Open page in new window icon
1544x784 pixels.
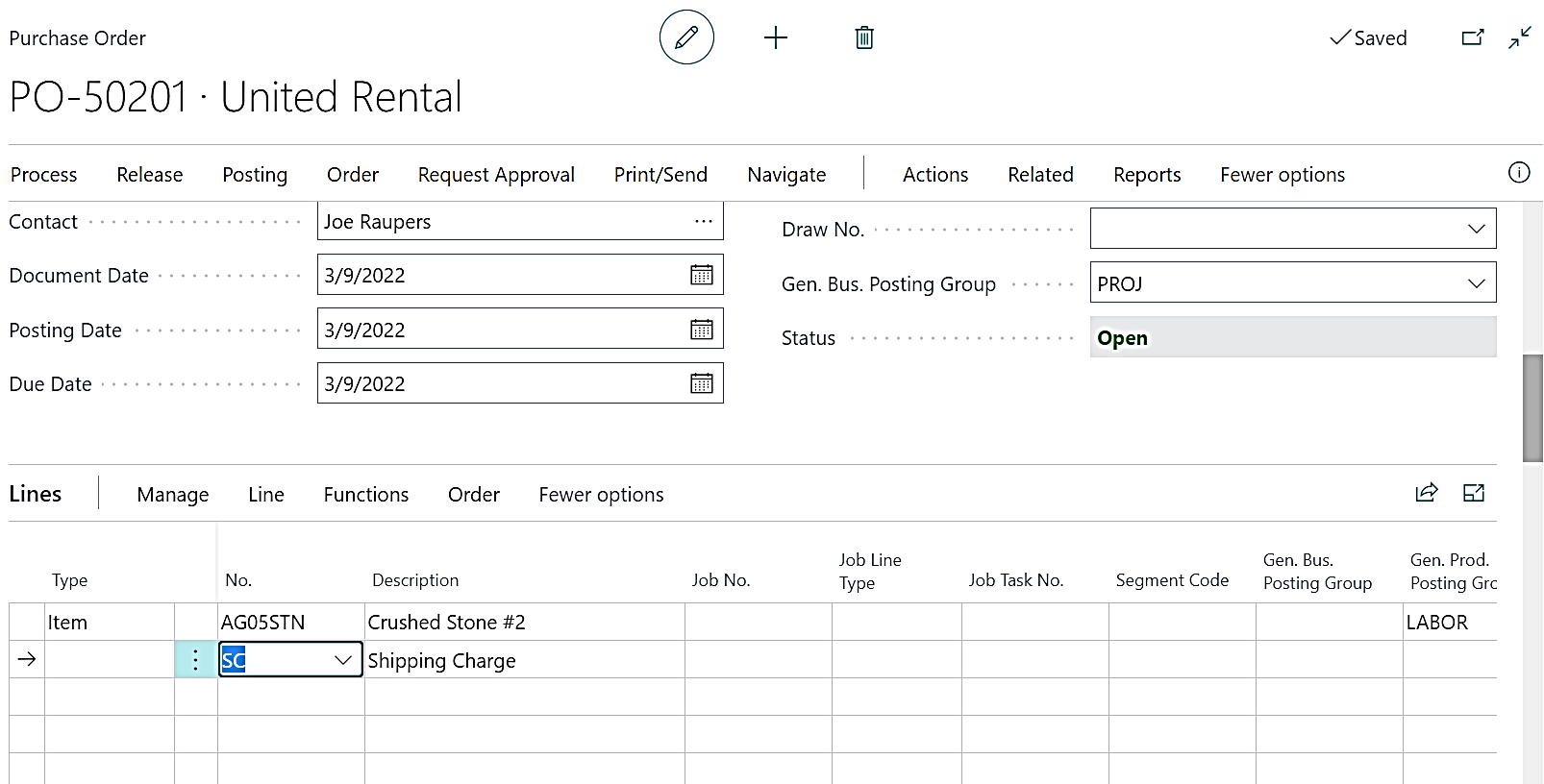pyautogui.click(x=1472, y=37)
